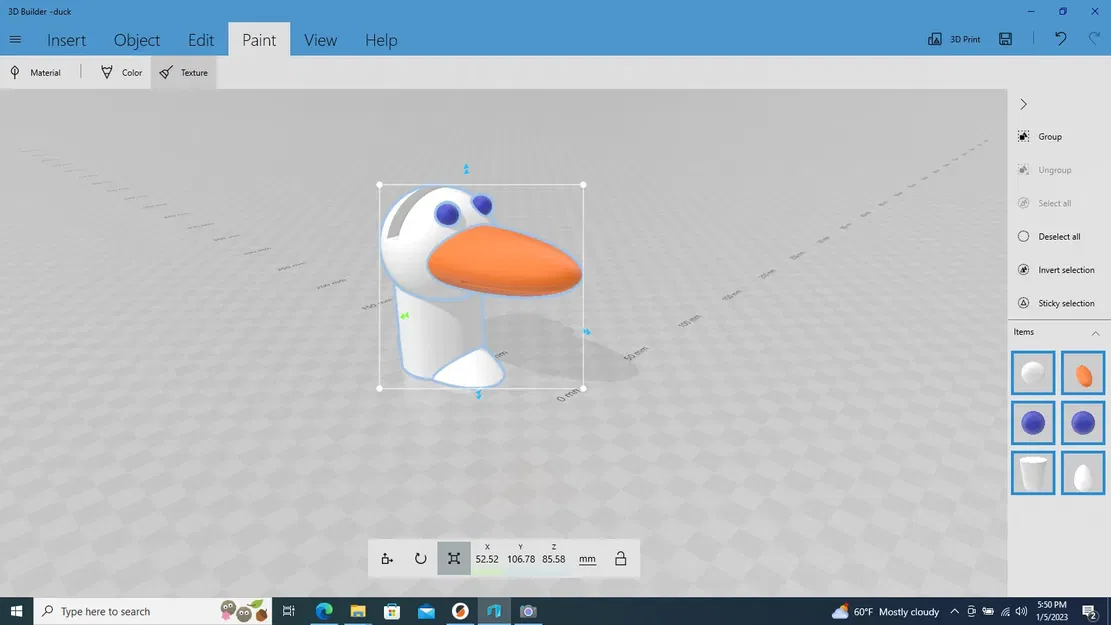1111x625 pixels.
Task: Open Microsoft Edge from taskbar
Action: point(324,611)
